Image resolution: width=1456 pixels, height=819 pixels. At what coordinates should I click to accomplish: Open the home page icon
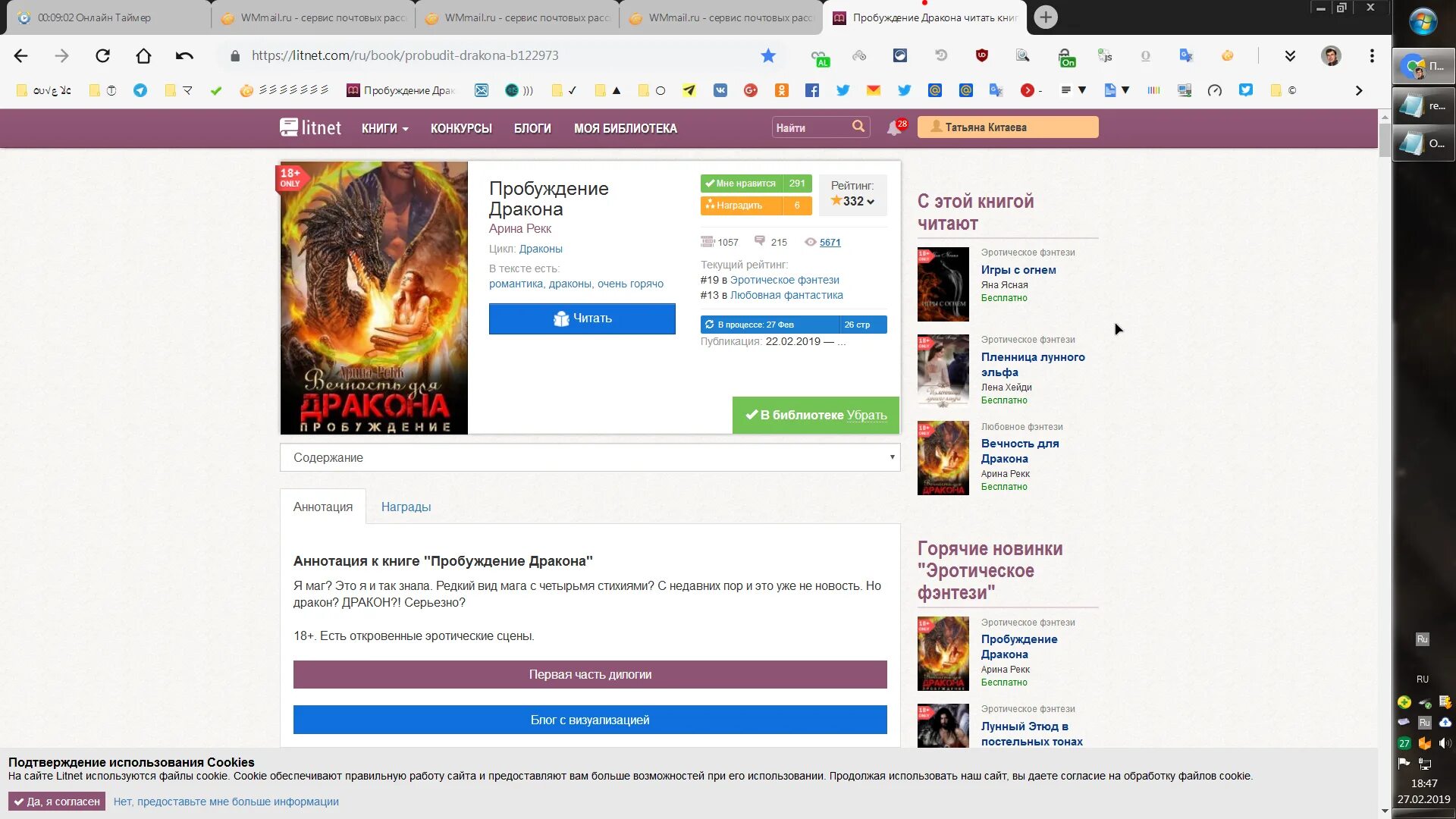[x=143, y=55]
